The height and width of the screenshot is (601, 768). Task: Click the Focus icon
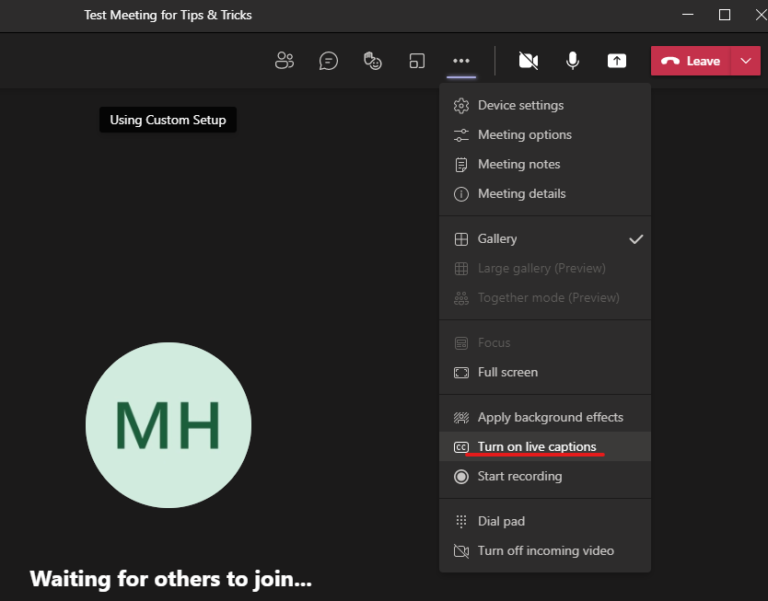[461, 343]
